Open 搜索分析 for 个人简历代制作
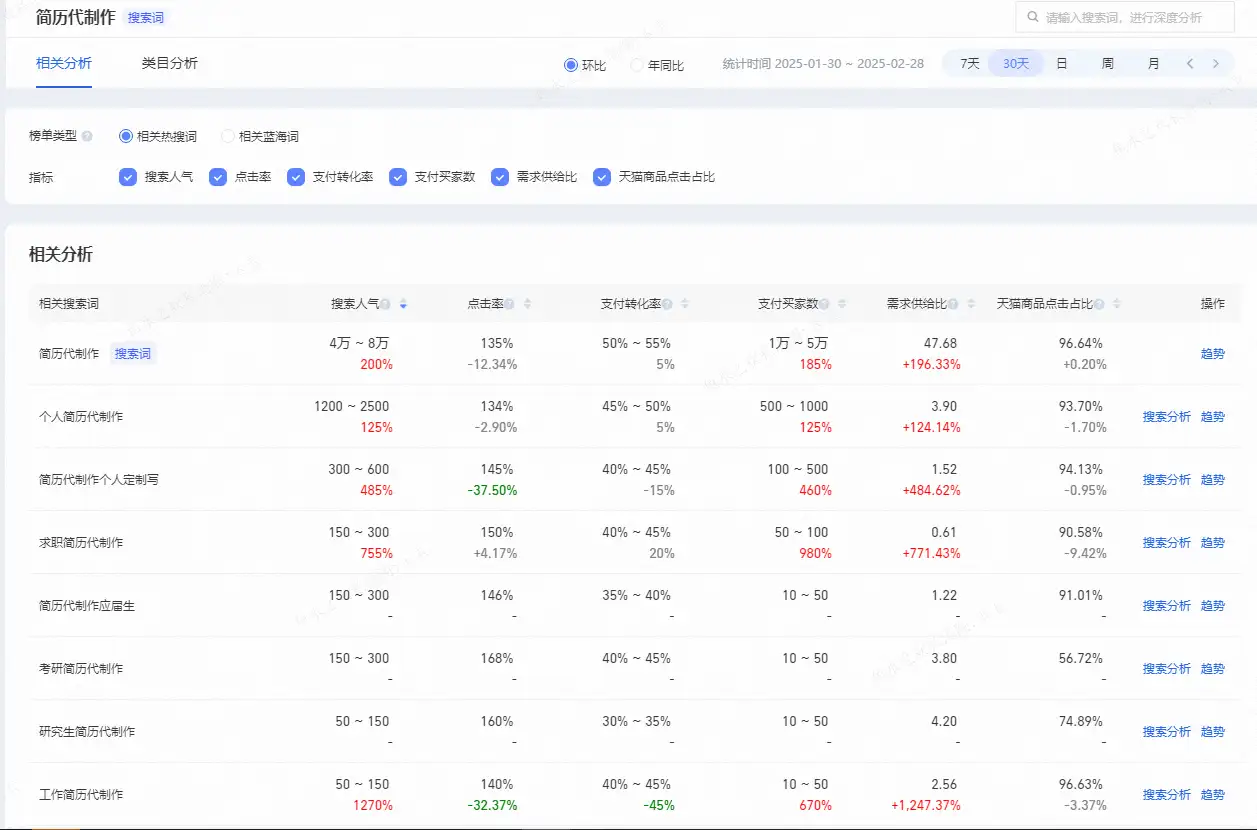The image size is (1257, 830). (x=1166, y=417)
